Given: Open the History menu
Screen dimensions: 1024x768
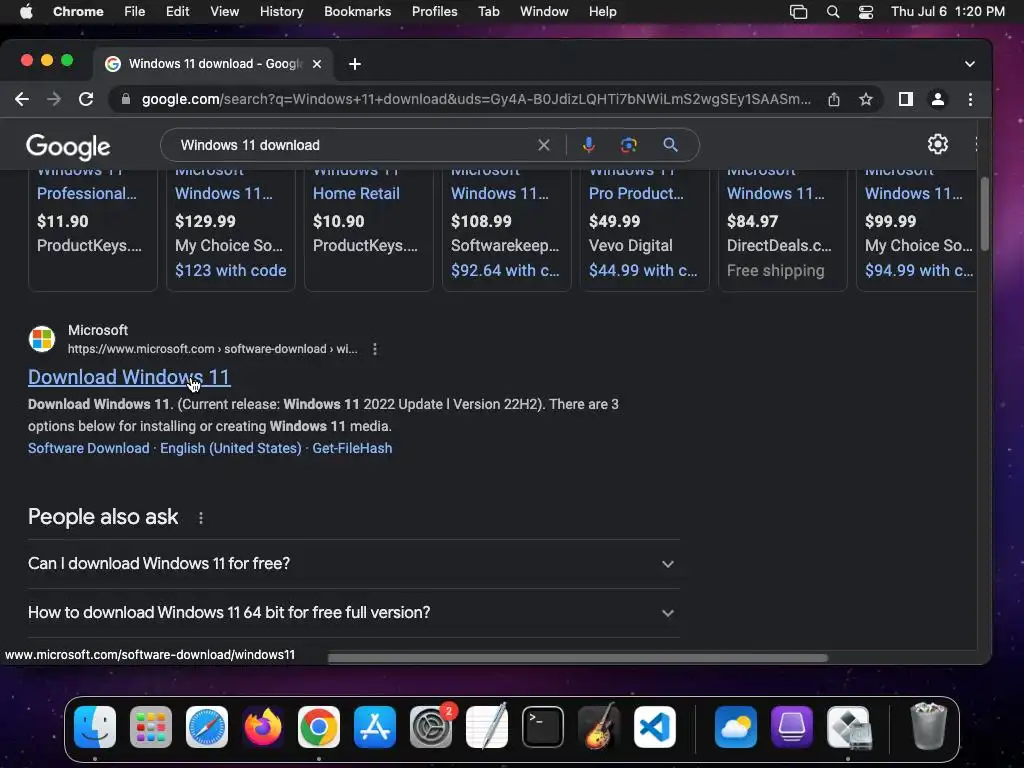Looking at the screenshot, I should pos(281,12).
